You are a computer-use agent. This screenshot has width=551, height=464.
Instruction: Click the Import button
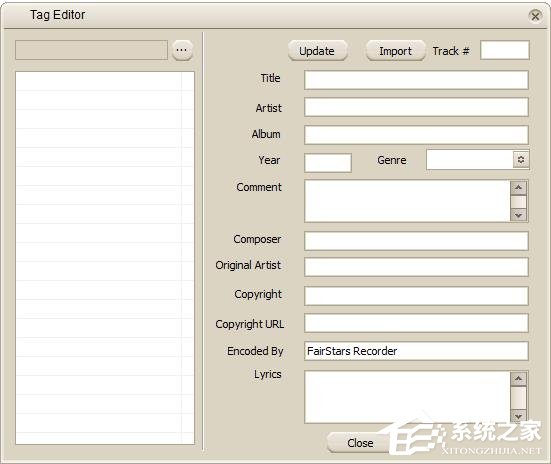click(395, 51)
